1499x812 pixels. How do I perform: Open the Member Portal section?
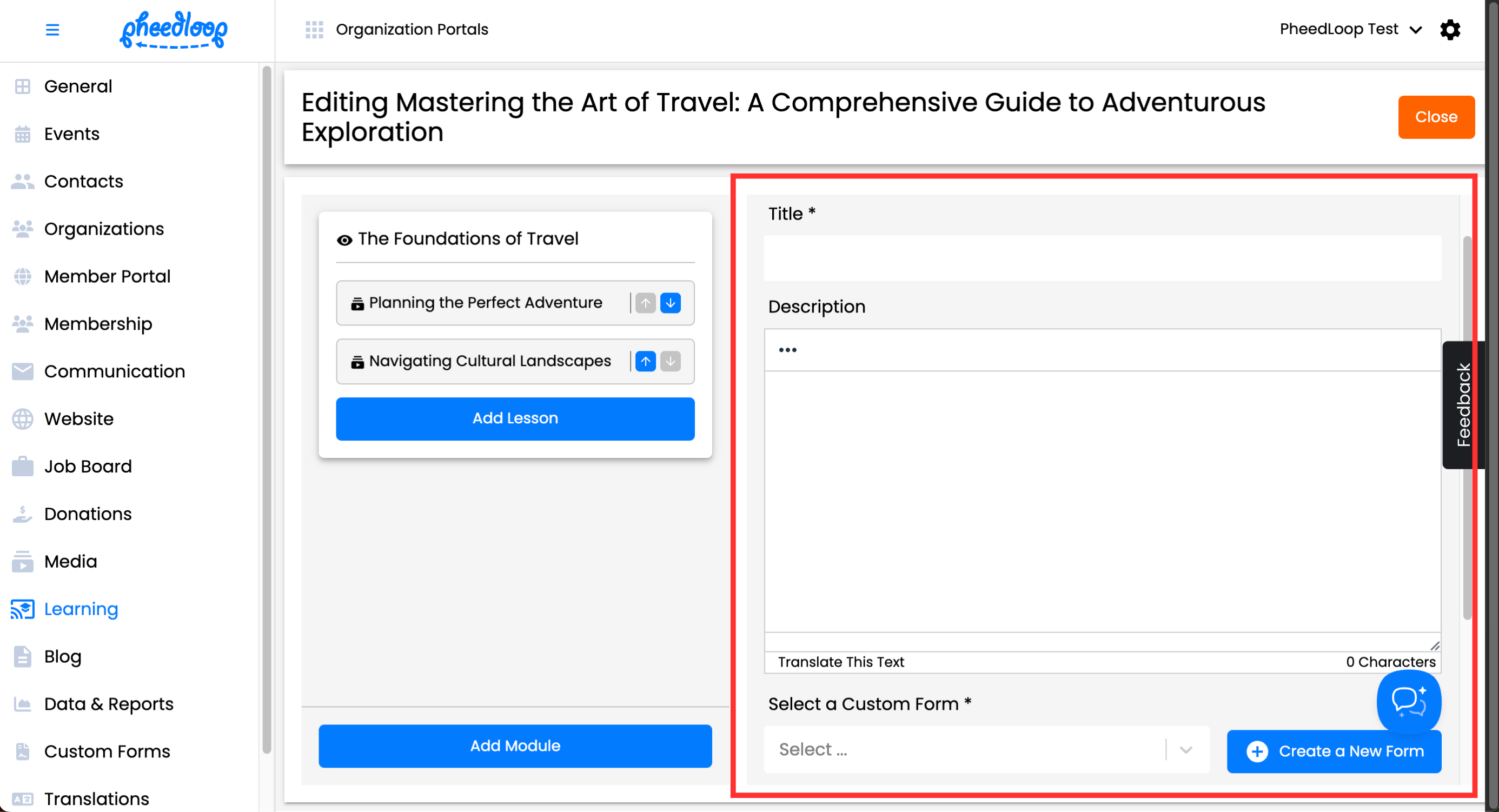point(107,276)
